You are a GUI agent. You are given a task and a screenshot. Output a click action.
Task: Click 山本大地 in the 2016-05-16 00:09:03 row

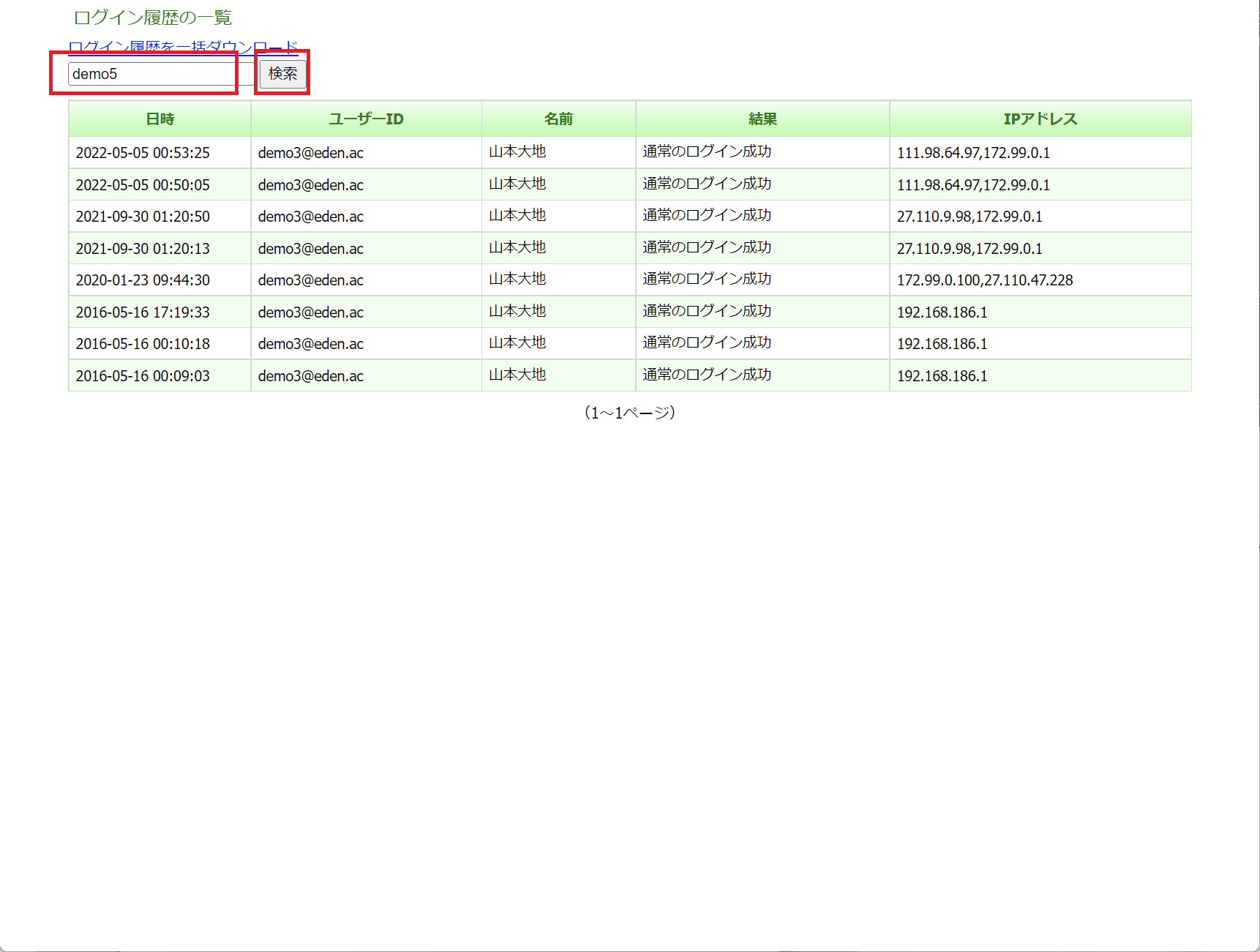pos(517,375)
